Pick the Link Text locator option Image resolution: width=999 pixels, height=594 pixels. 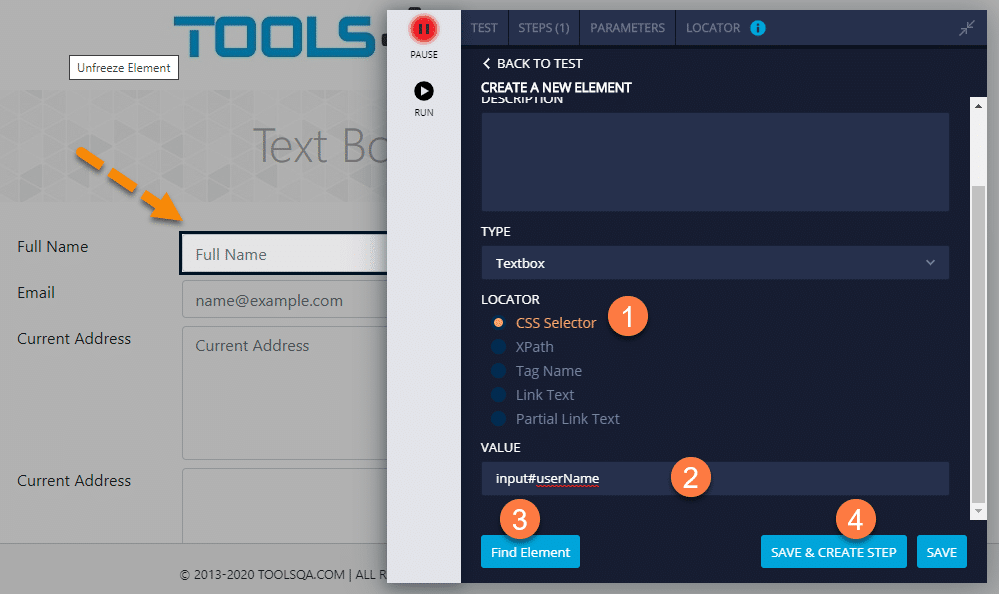(x=498, y=395)
